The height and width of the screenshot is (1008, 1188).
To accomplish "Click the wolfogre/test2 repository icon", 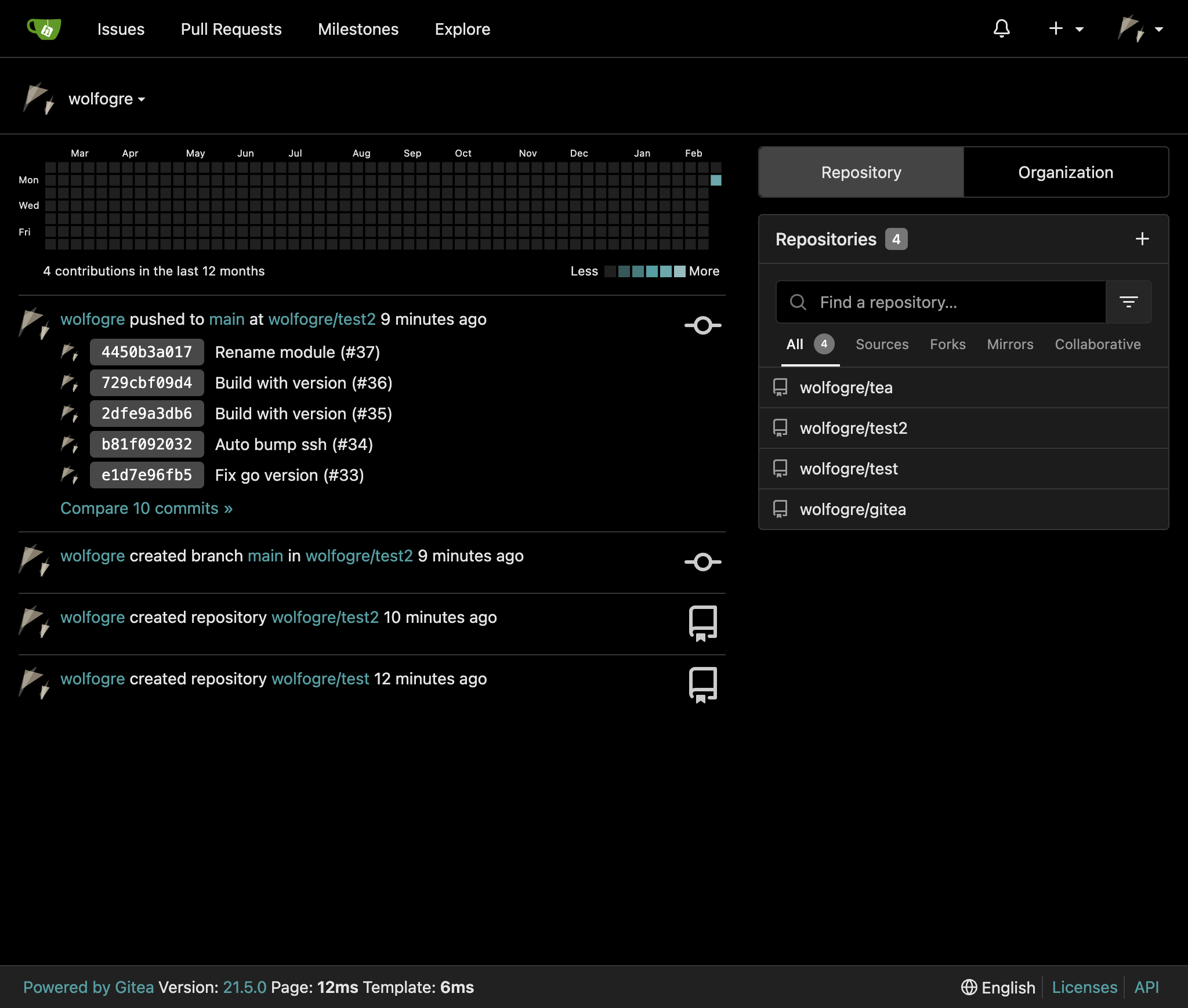I will point(782,427).
